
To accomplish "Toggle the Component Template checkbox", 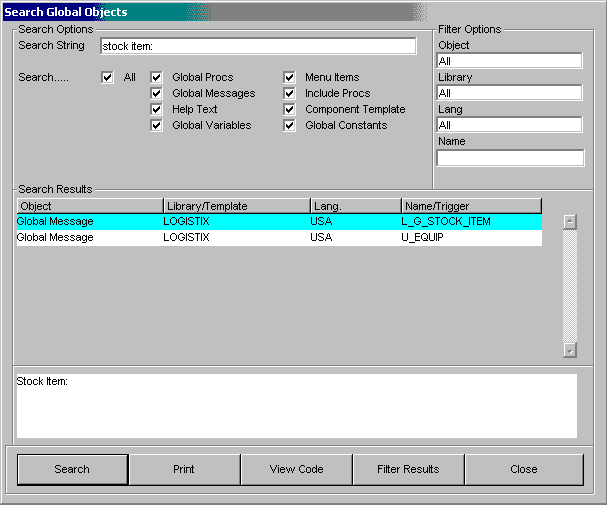I will [x=289, y=110].
